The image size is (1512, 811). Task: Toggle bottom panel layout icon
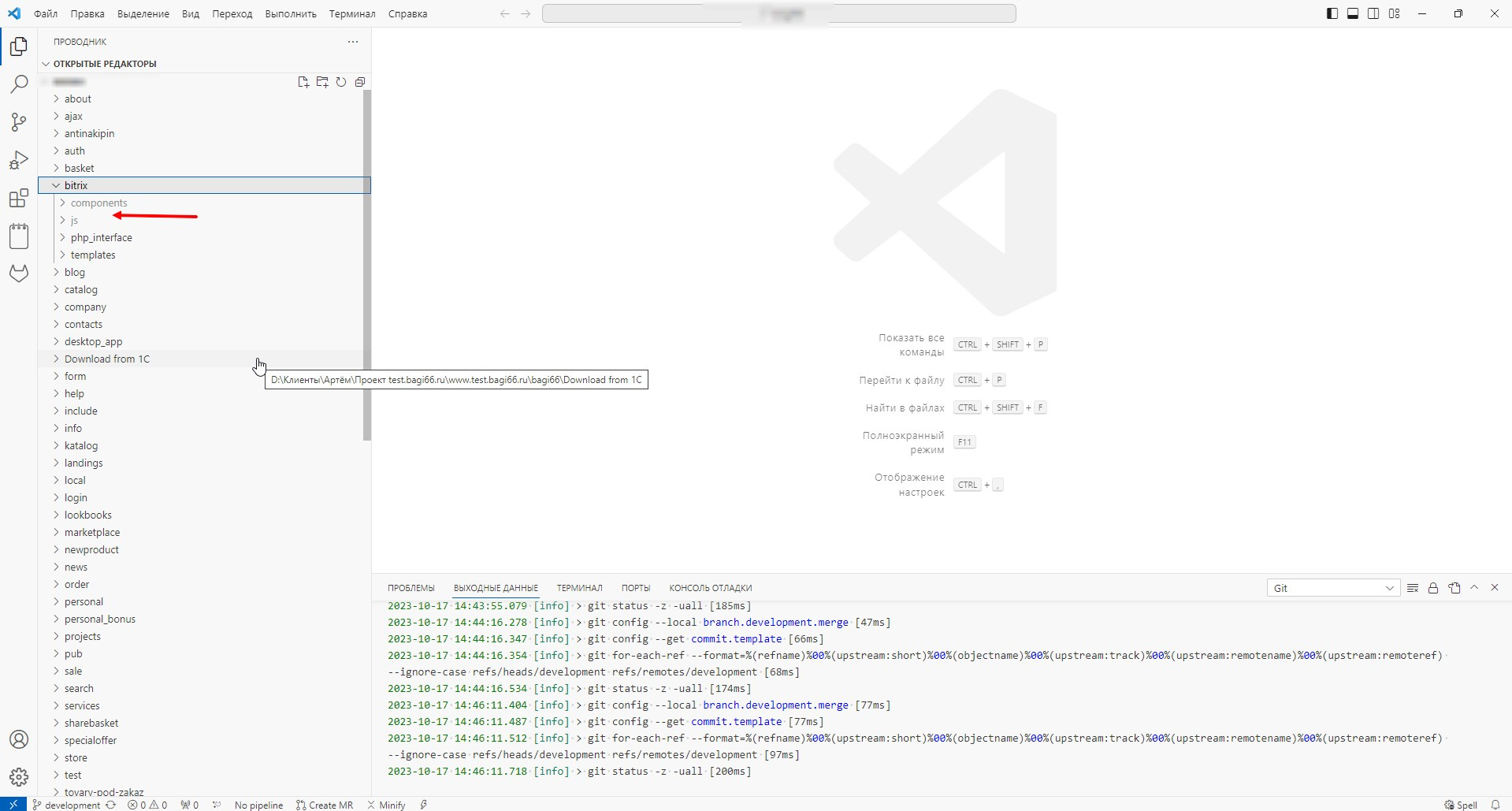(1353, 14)
